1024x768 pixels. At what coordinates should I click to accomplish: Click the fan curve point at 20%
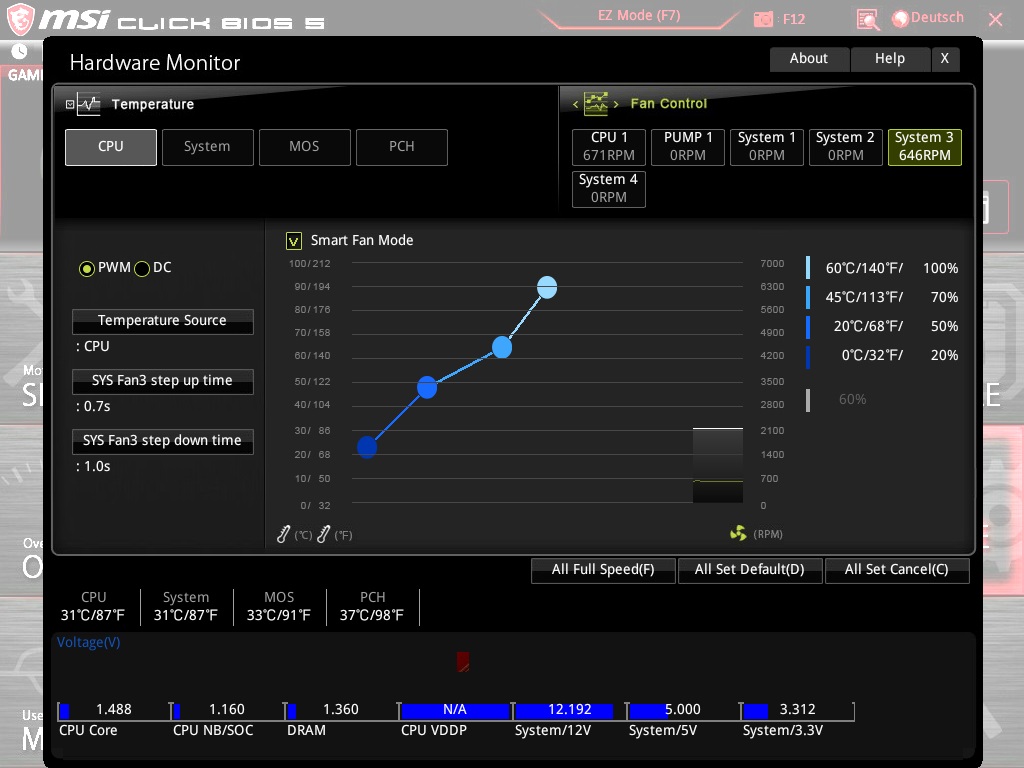tap(367, 447)
